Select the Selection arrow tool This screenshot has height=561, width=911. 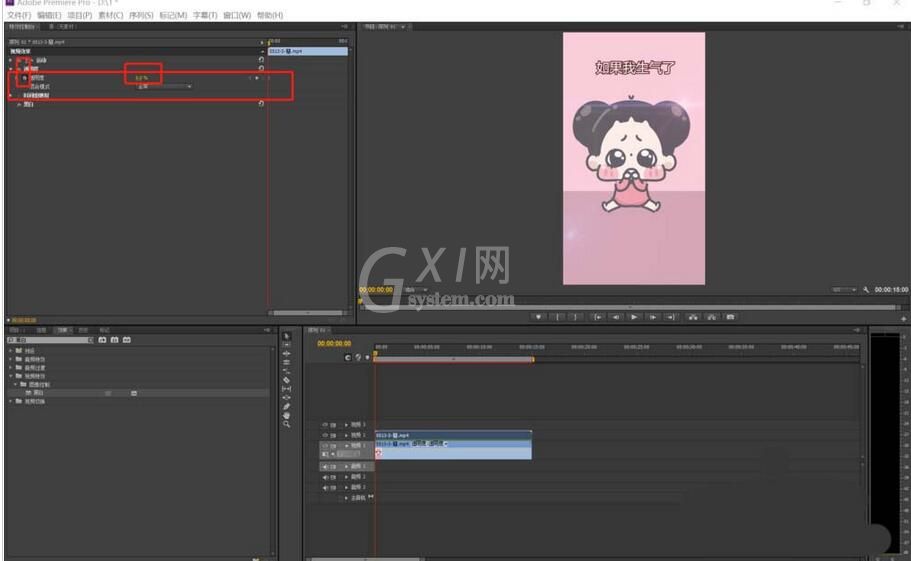click(x=286, y=336)
